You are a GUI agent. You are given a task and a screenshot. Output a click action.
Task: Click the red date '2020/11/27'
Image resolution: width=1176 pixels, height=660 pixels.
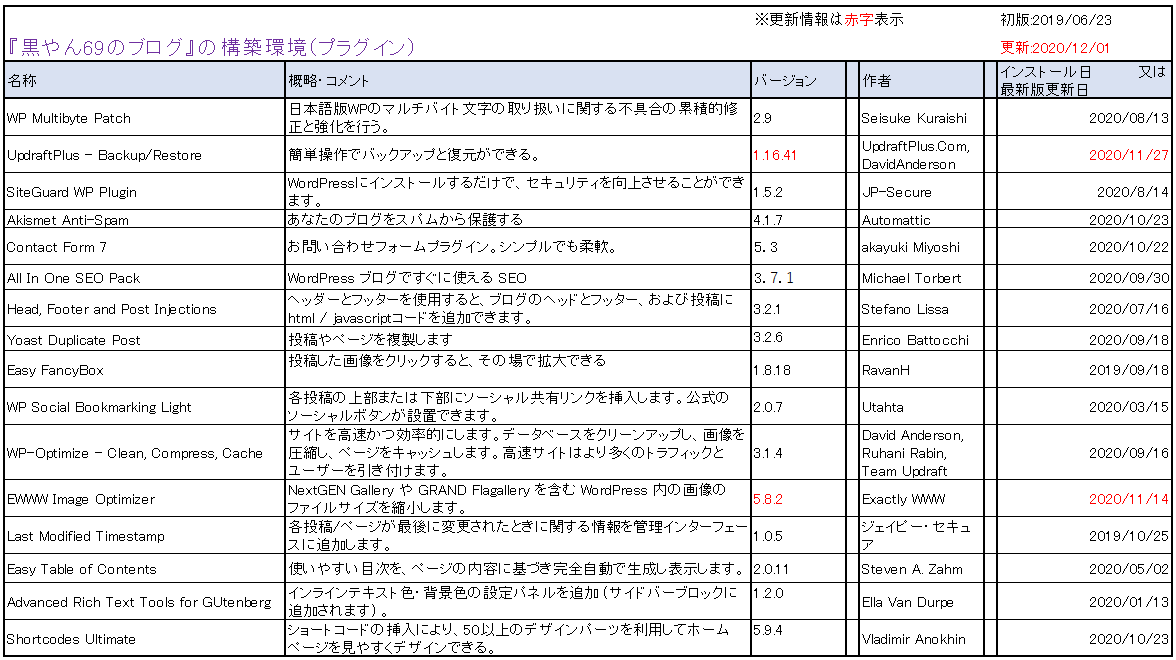1129,155
